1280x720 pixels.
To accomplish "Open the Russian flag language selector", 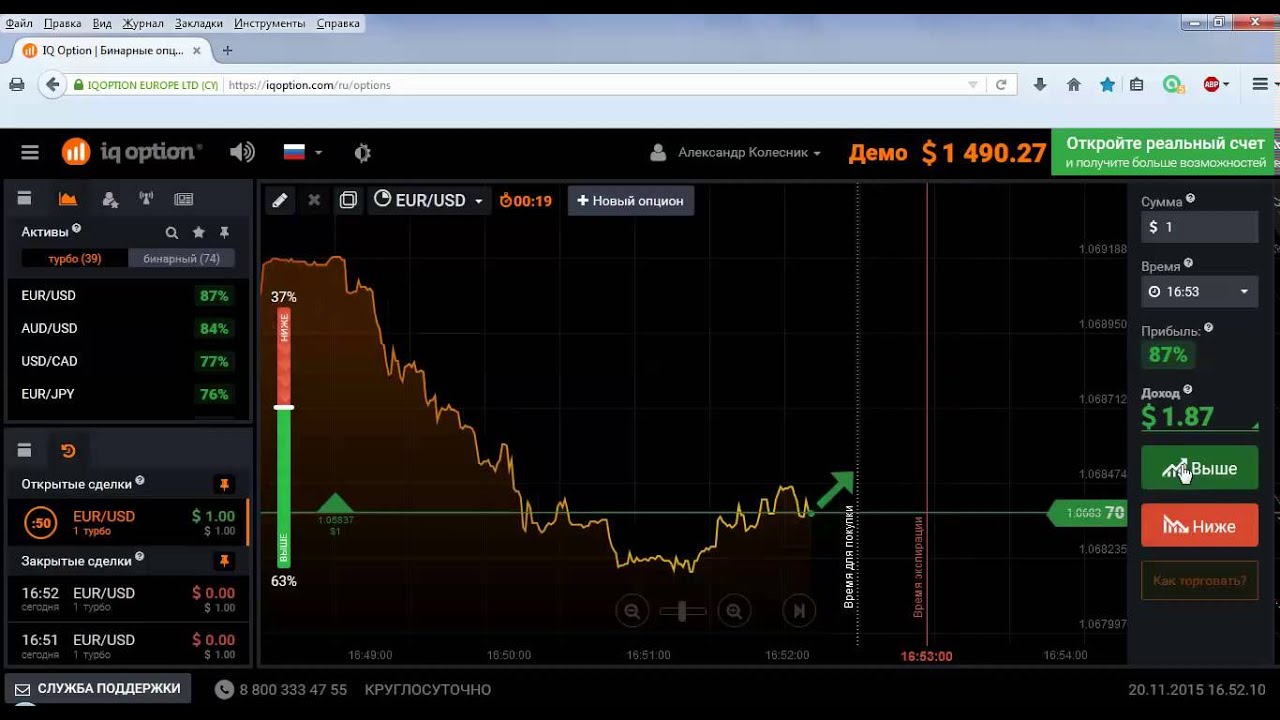I will (303, 152).
